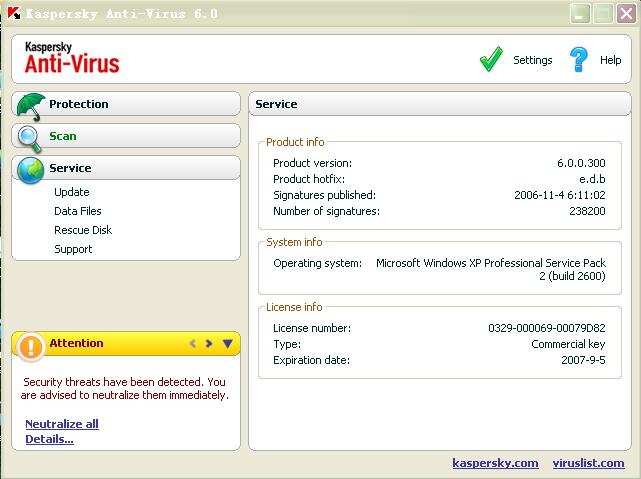Collapse the Attention panel triangle

228,343
